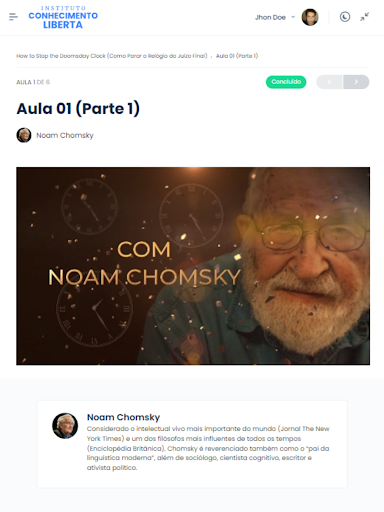
Task: Open the hamburger sidebar menu
Action: pyautogui.click(x=13, y=17)
